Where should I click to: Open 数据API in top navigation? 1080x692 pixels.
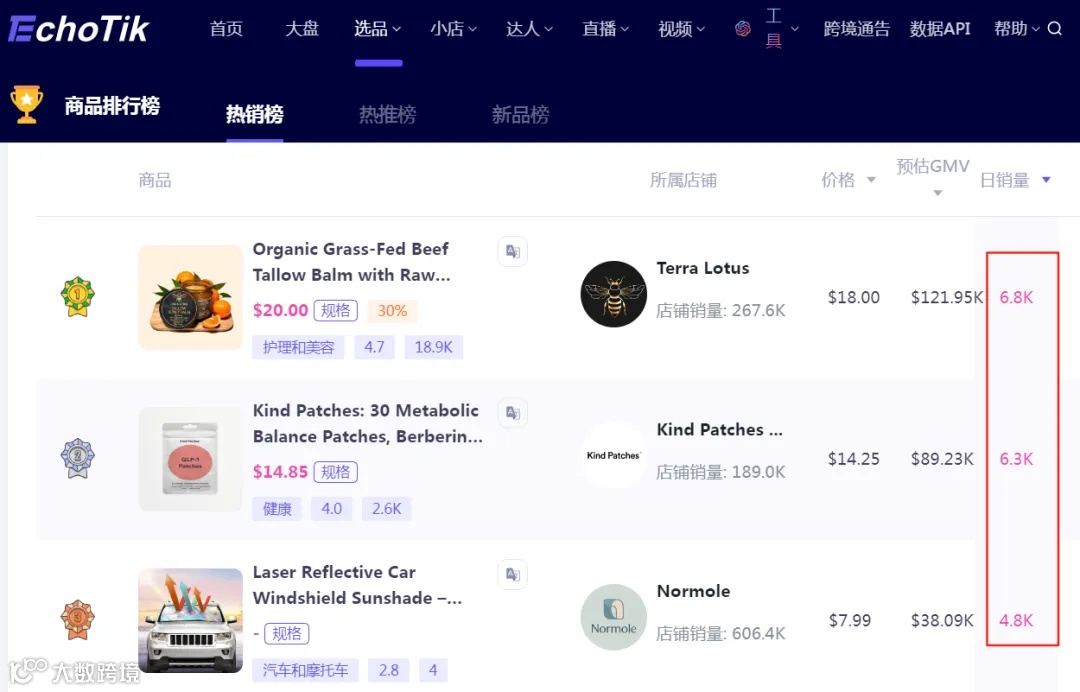click(939, 29)
